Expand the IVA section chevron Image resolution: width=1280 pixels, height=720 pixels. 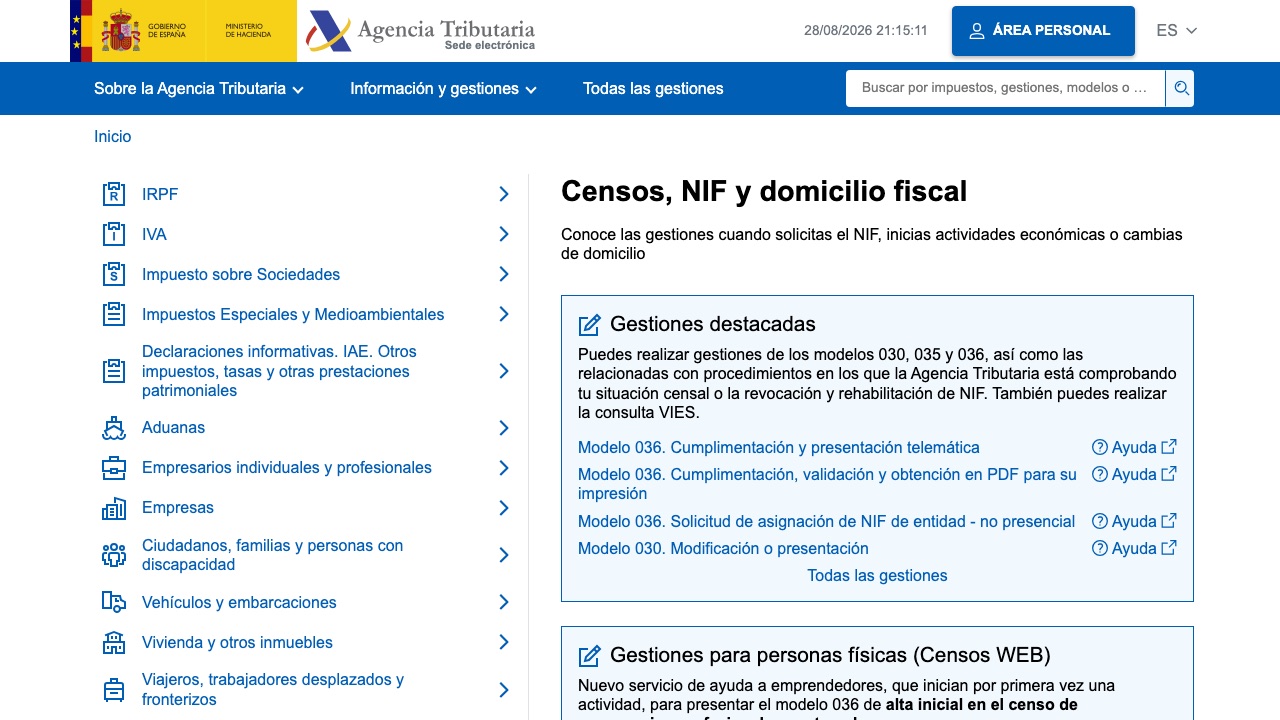504,234
